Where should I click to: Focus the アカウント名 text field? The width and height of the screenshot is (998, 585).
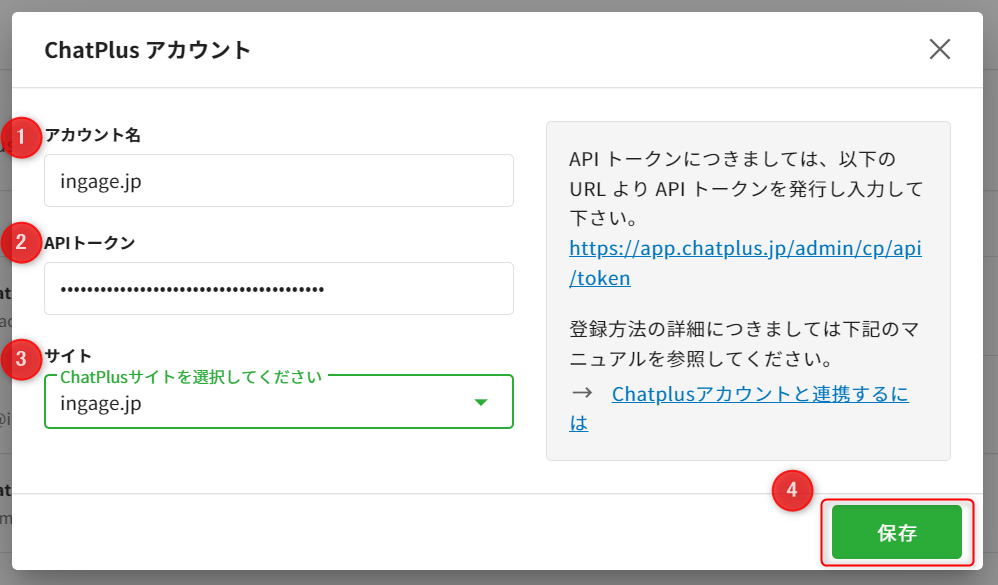[278, 181]
